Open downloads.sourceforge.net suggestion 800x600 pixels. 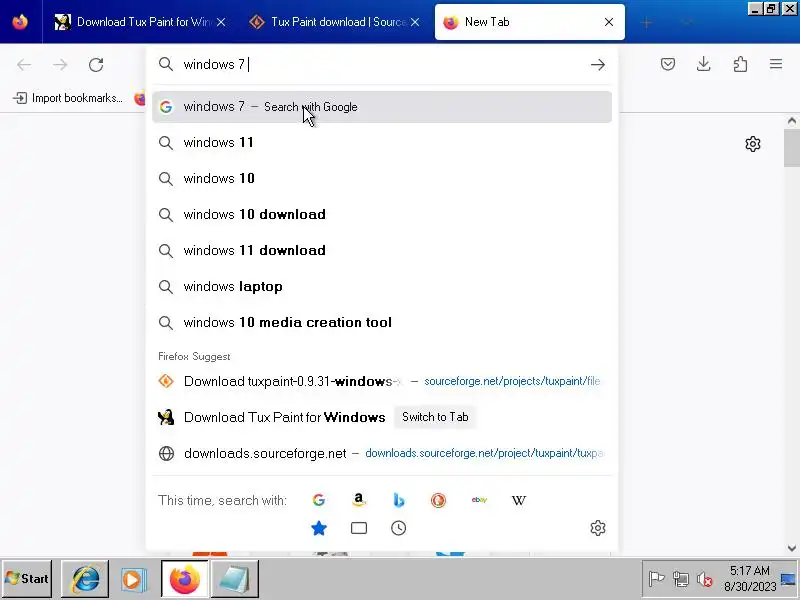tap(382, 453)
